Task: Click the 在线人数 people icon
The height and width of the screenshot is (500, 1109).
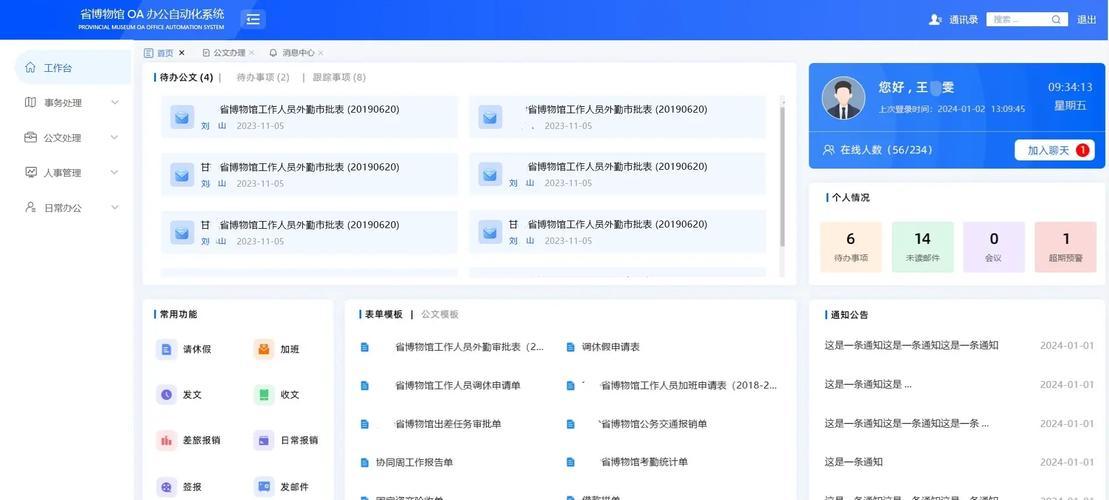Action: tap(828, 150)
